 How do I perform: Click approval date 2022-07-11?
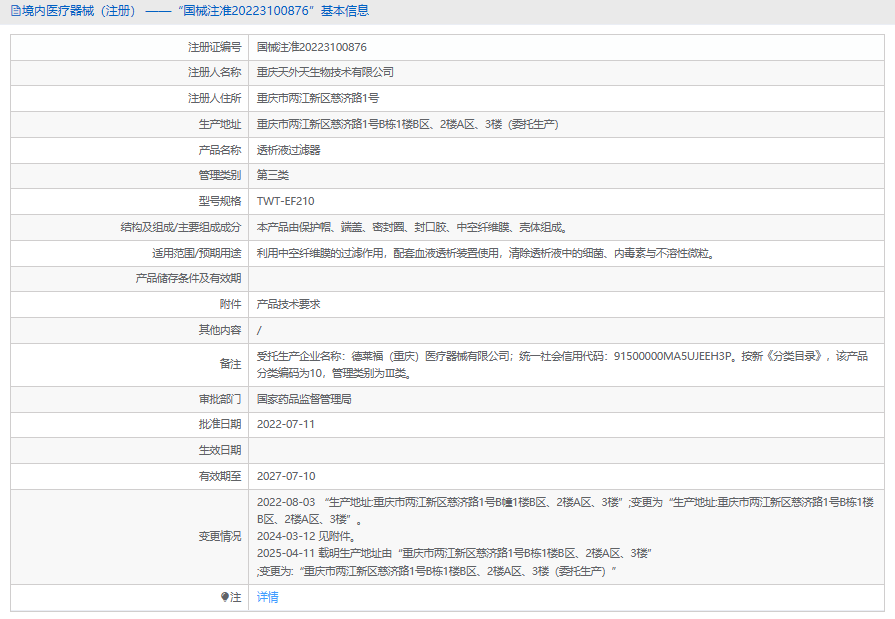point(286,424)
